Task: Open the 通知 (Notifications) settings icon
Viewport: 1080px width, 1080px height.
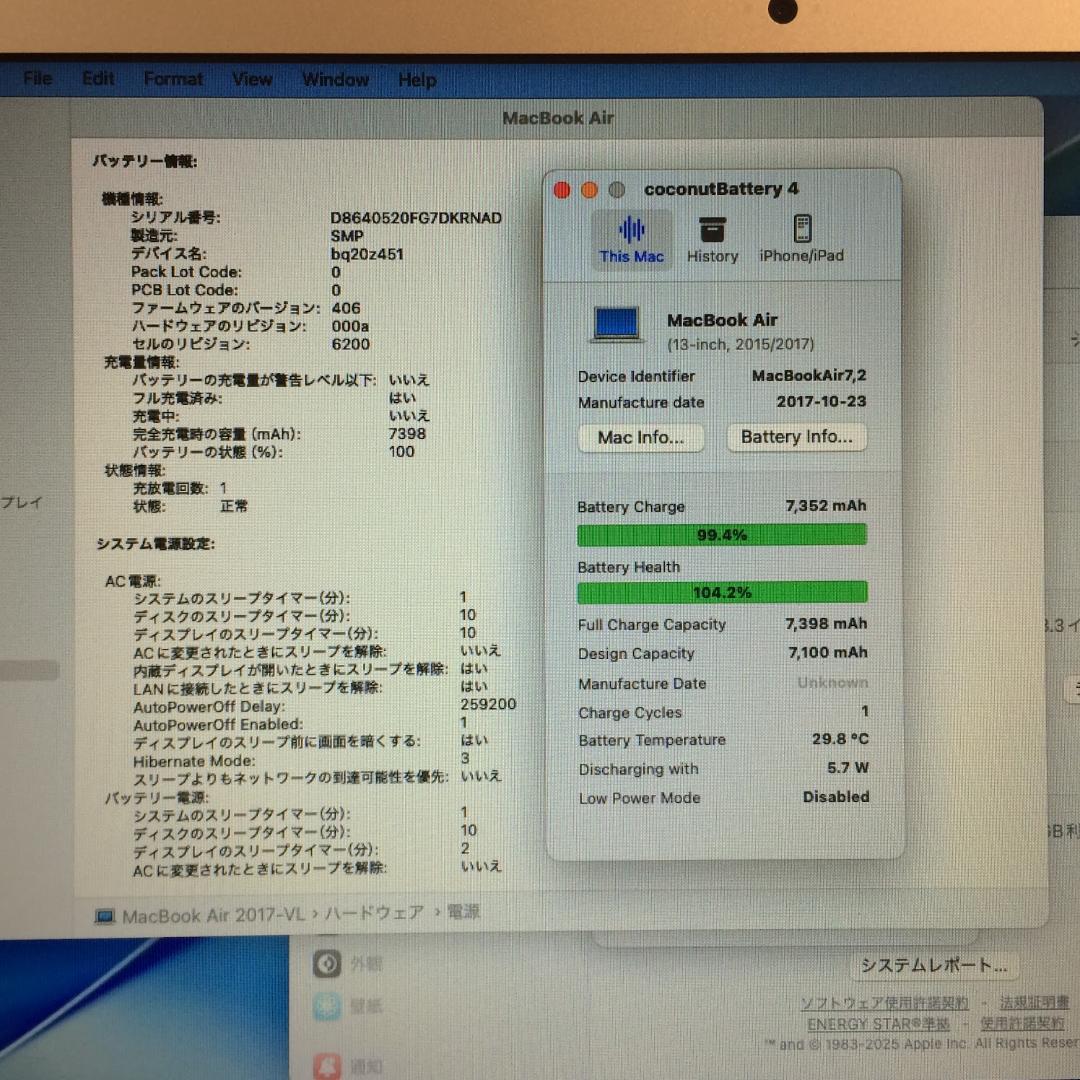Action: click(x=328, y=1066)
